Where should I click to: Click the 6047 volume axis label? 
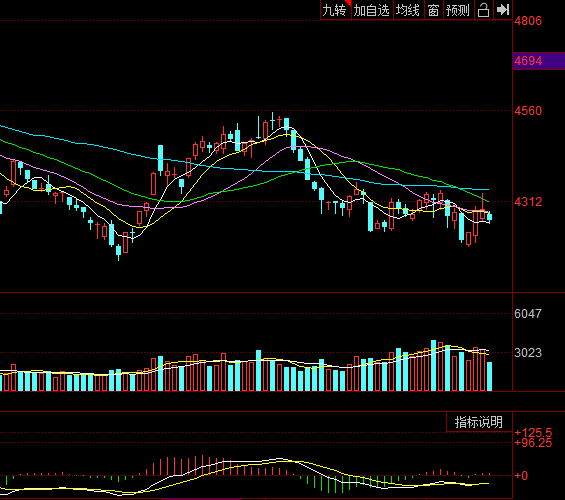pyautogui.click(x=528, y=314)
